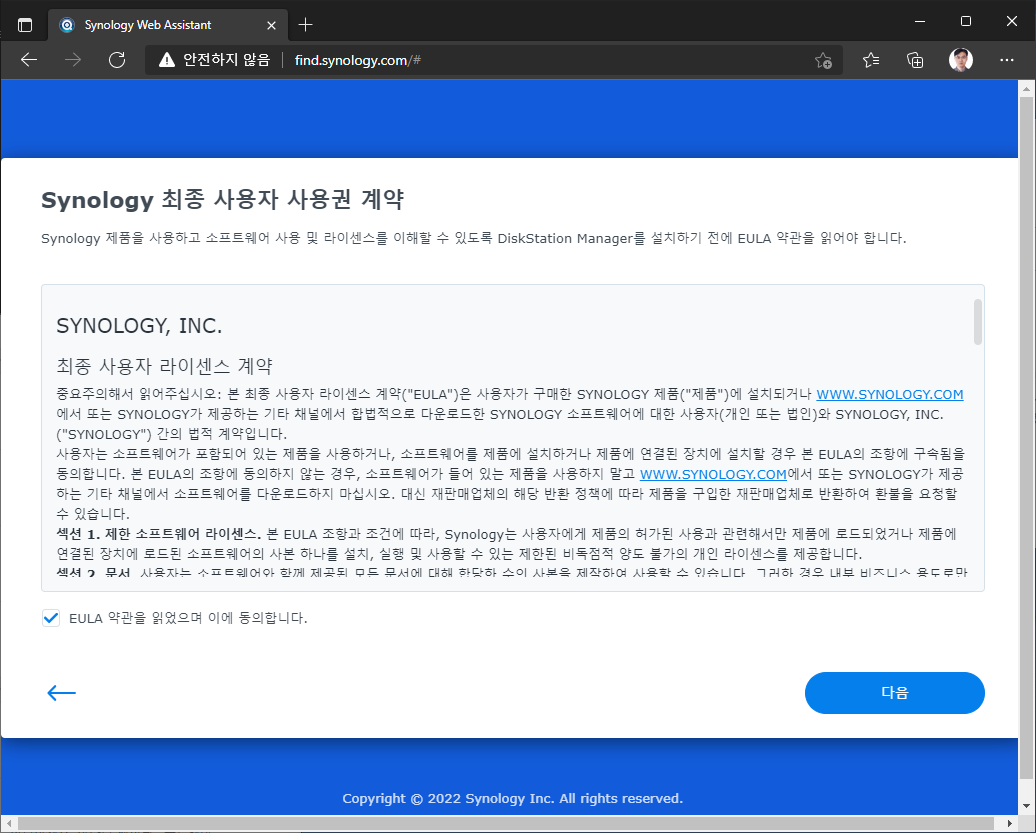This screenshot has height=833, width=1036.
Task: Add this page to favorites
Action: 823,60
